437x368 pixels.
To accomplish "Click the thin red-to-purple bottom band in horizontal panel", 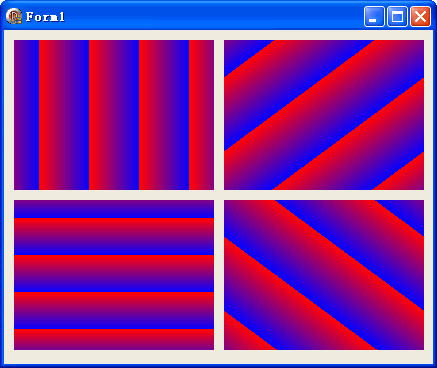I will tap(114, 339).
